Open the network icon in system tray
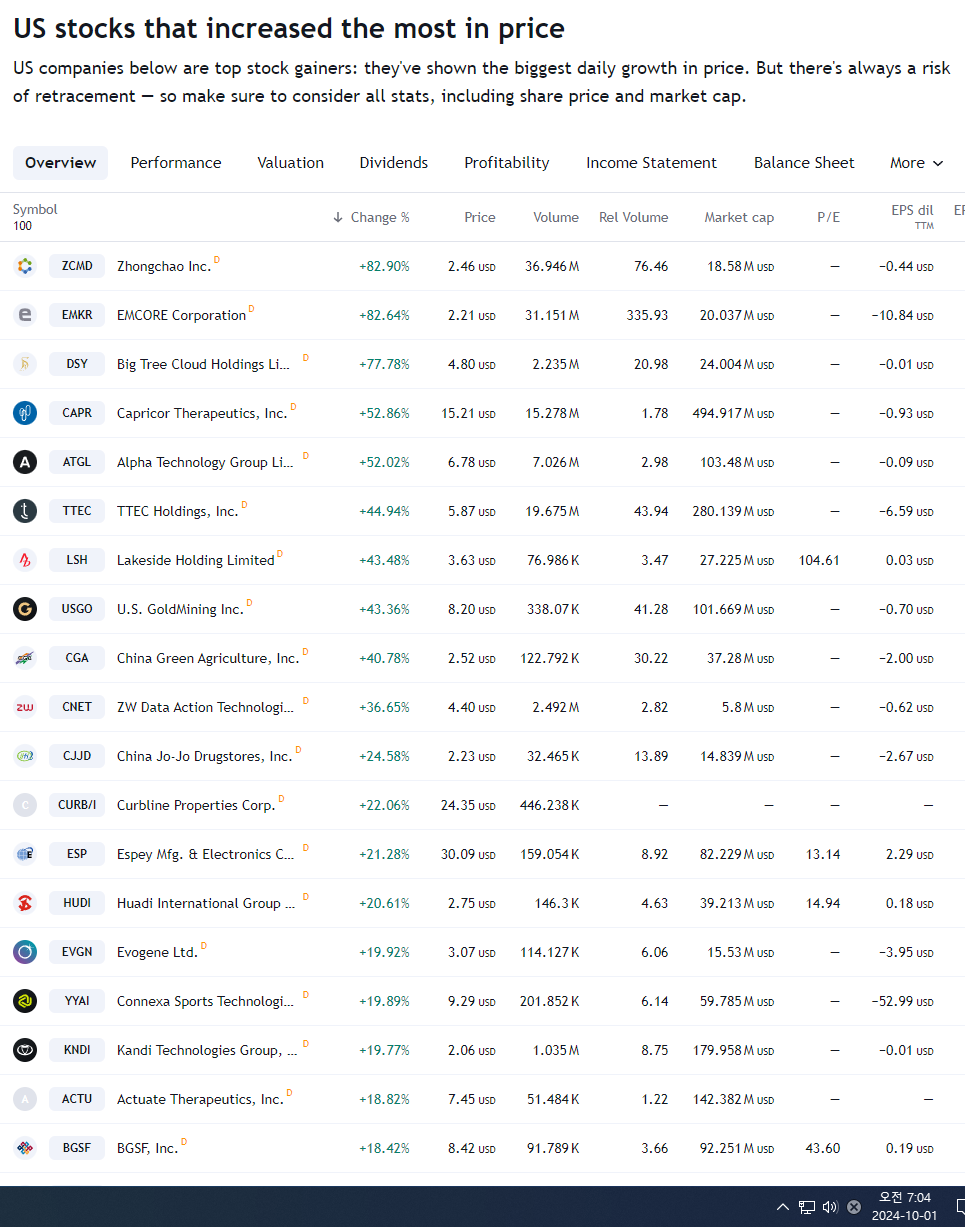Screen dimensions: 965x1227 coord(807,1207)
